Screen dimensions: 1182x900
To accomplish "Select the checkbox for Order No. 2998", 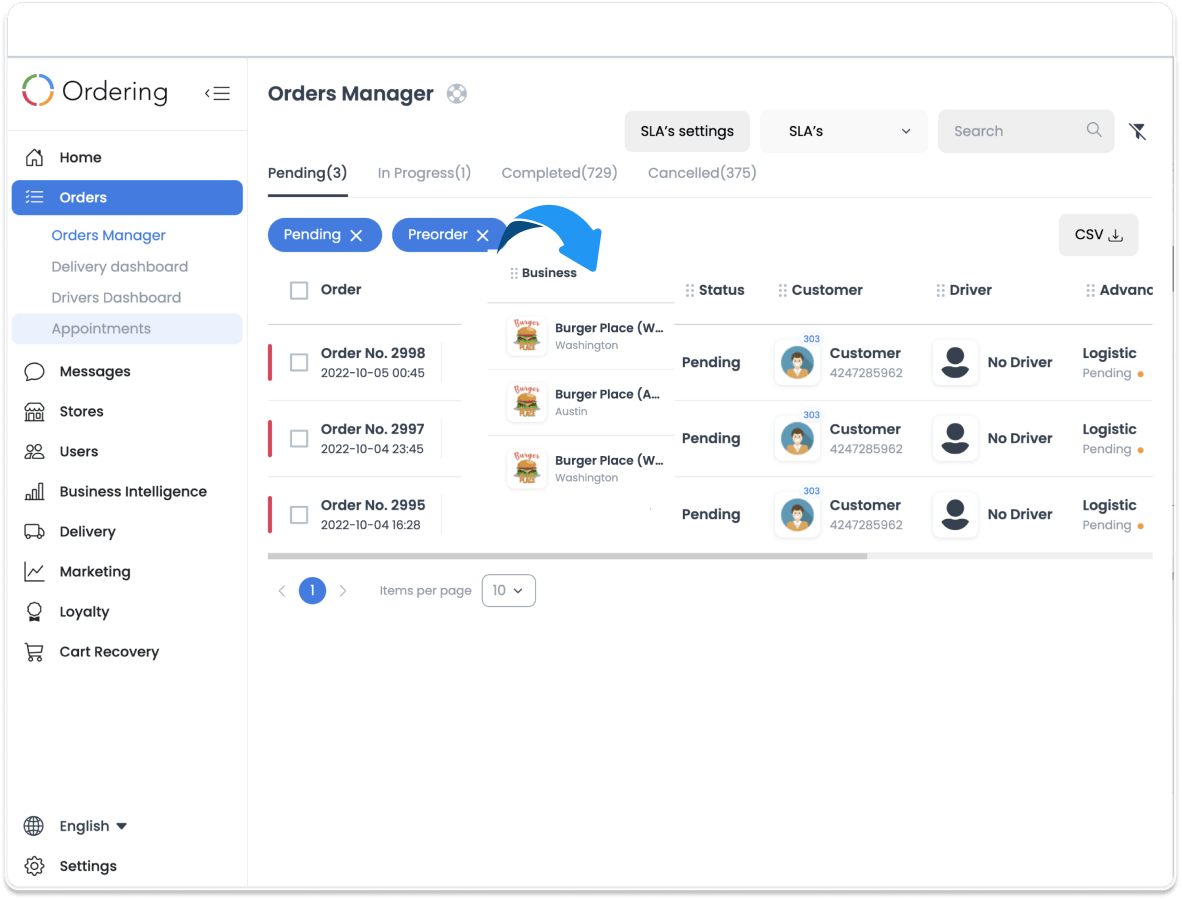I will click(x=299, y=362).
